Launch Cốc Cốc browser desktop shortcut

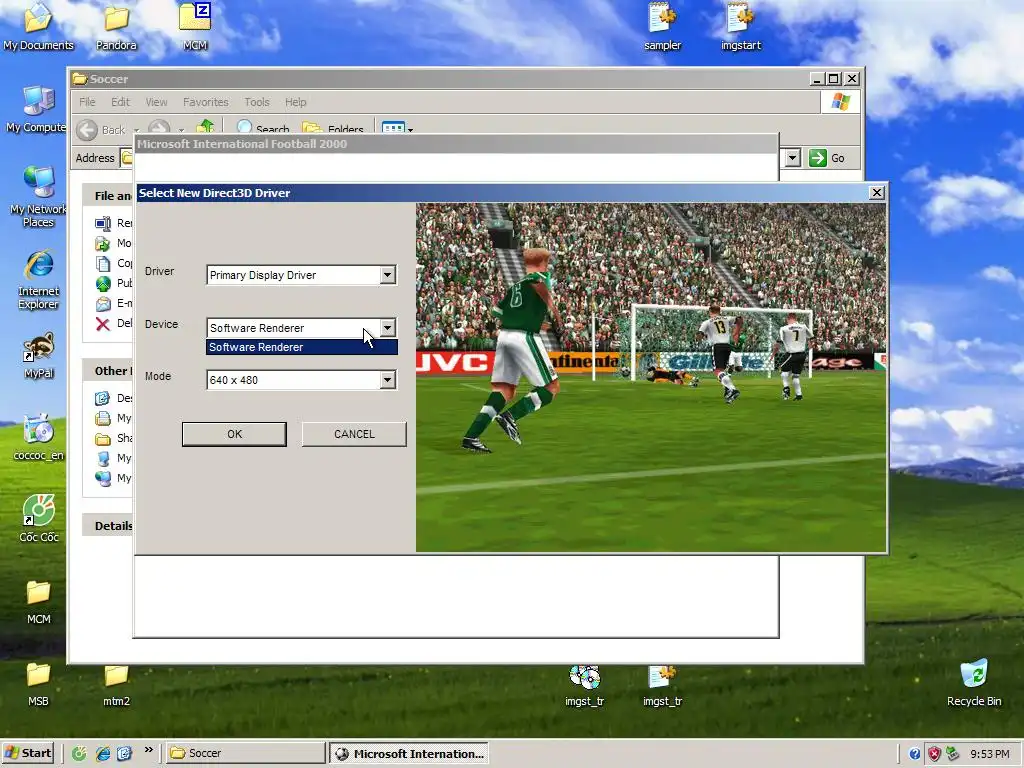(38, 519)
